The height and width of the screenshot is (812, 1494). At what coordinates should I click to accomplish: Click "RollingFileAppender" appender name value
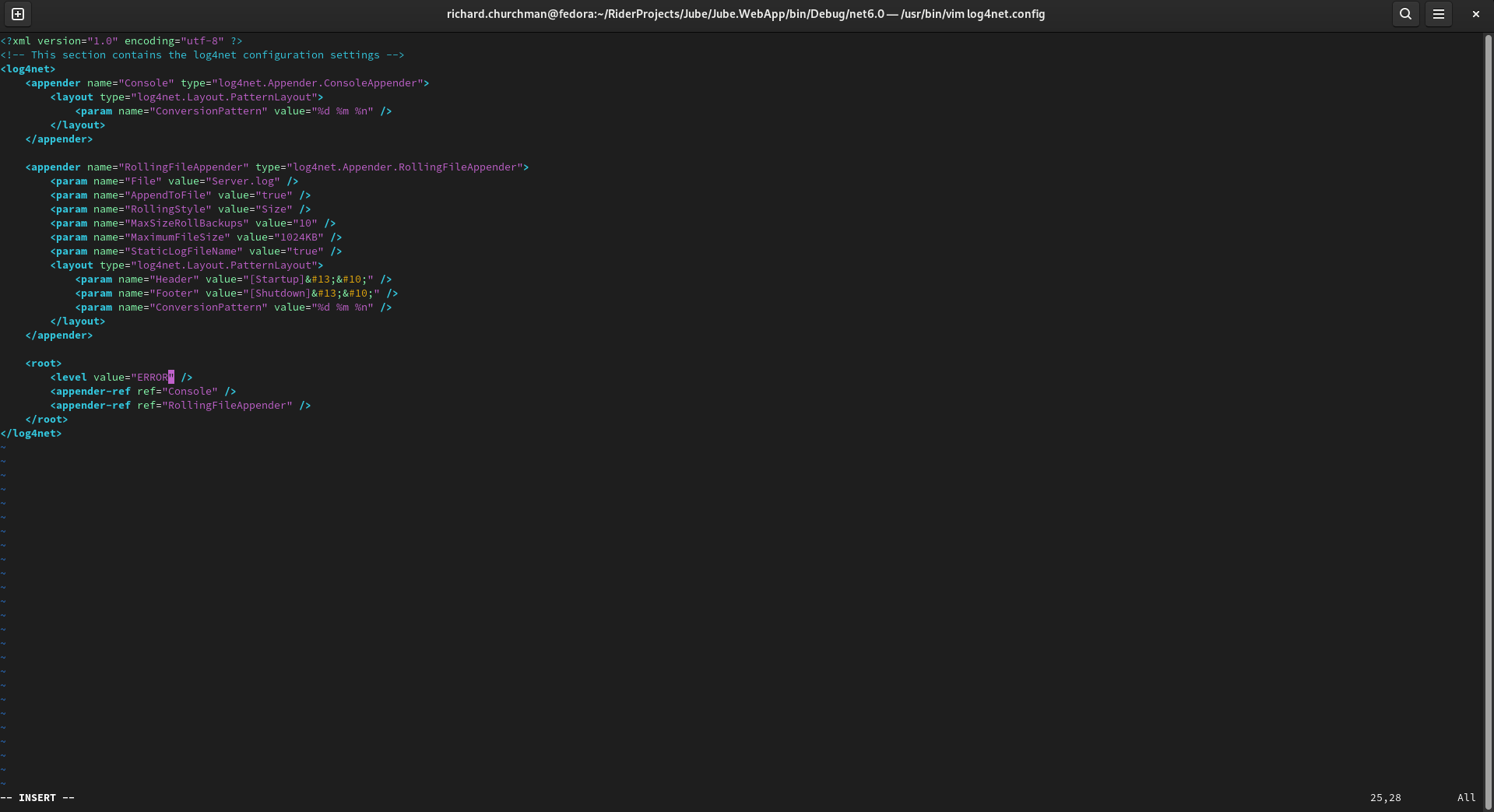click(184, 167)
